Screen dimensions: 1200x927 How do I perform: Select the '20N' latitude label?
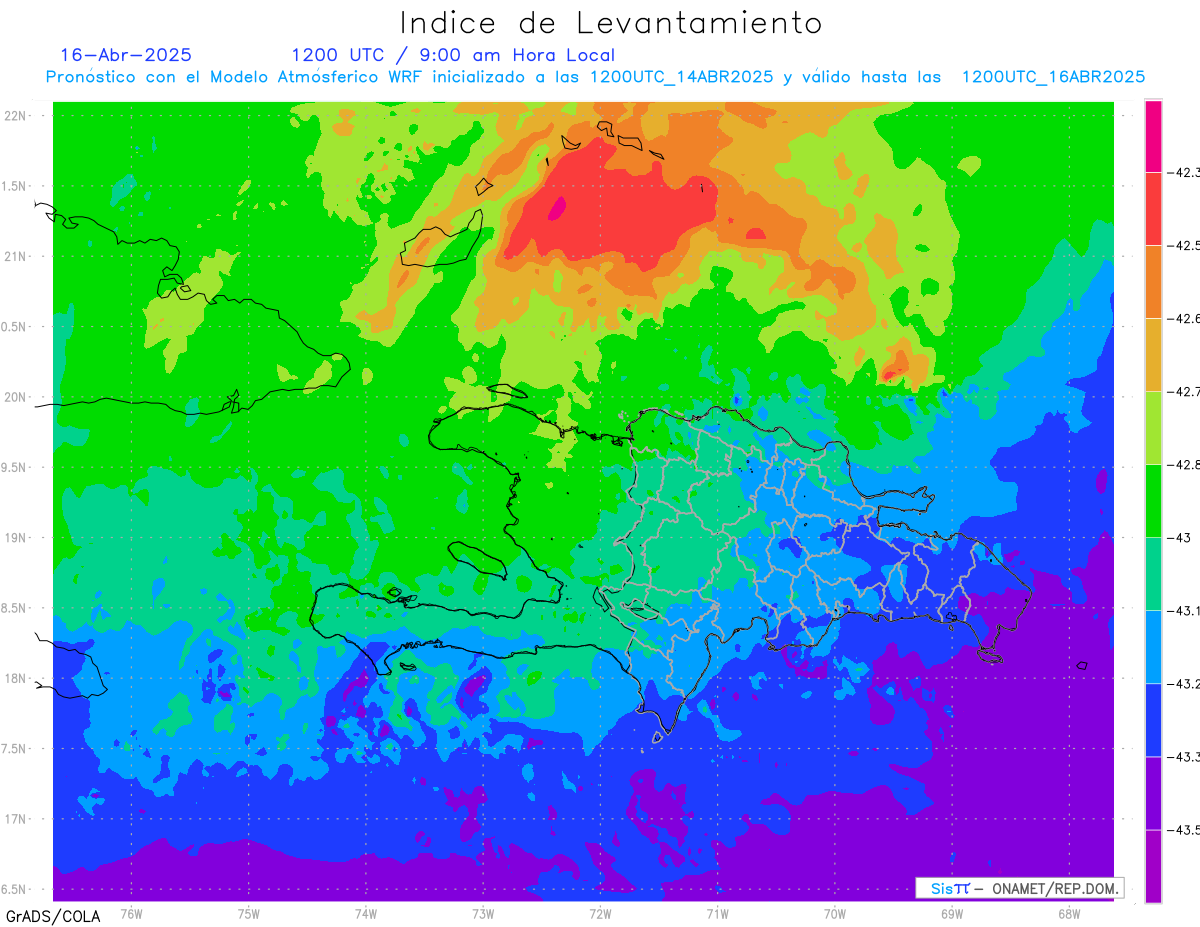pos(15,397)
